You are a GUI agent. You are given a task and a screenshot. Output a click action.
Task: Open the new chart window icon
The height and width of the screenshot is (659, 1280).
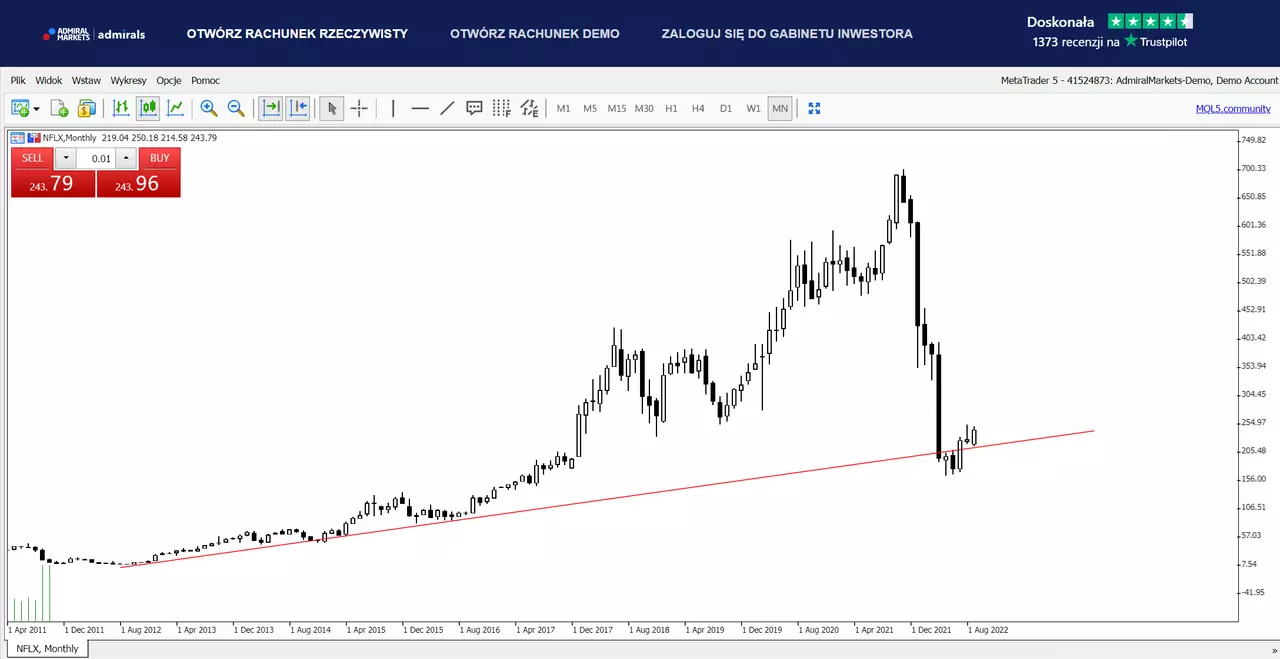click(x=20, y=108)
